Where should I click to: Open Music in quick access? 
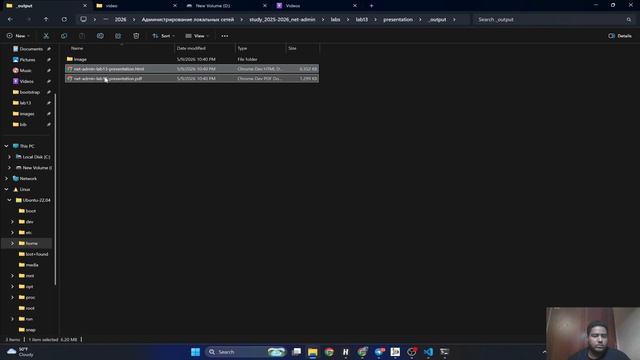[x=25, y=71]
